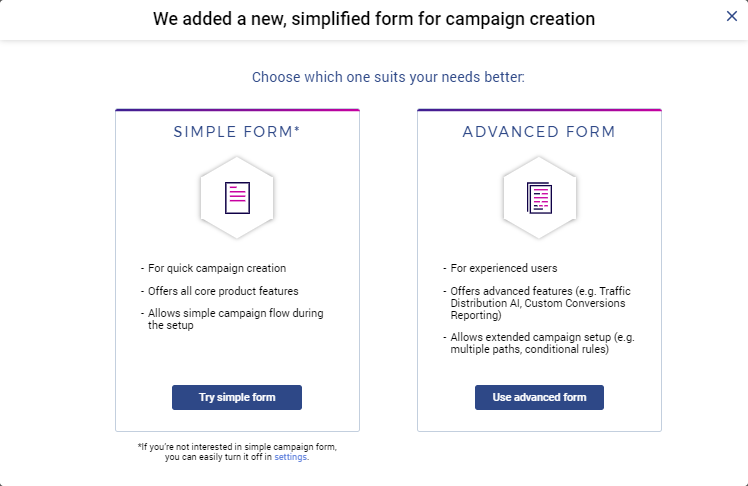Screen dimensions: 748x486
Task: Click the 'For quick campaign creation' bullet
Action: 216,268
